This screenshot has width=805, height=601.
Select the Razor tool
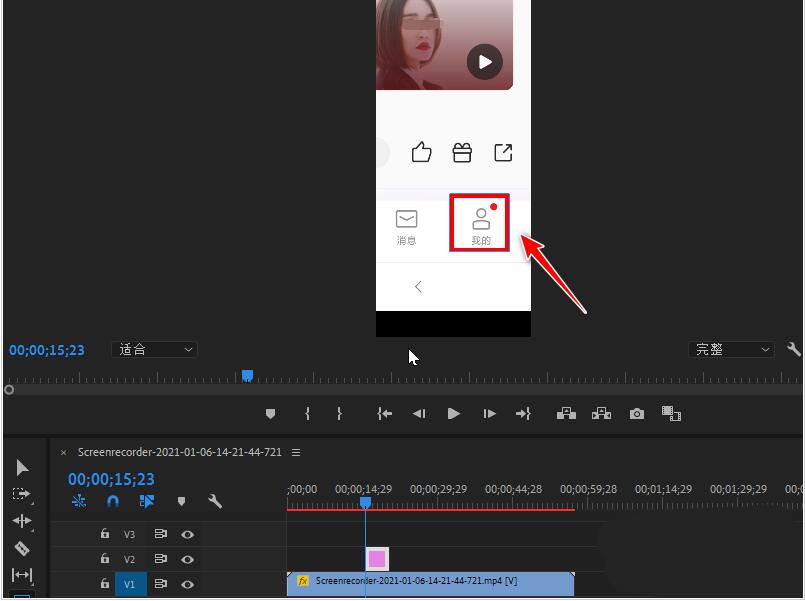20,547
